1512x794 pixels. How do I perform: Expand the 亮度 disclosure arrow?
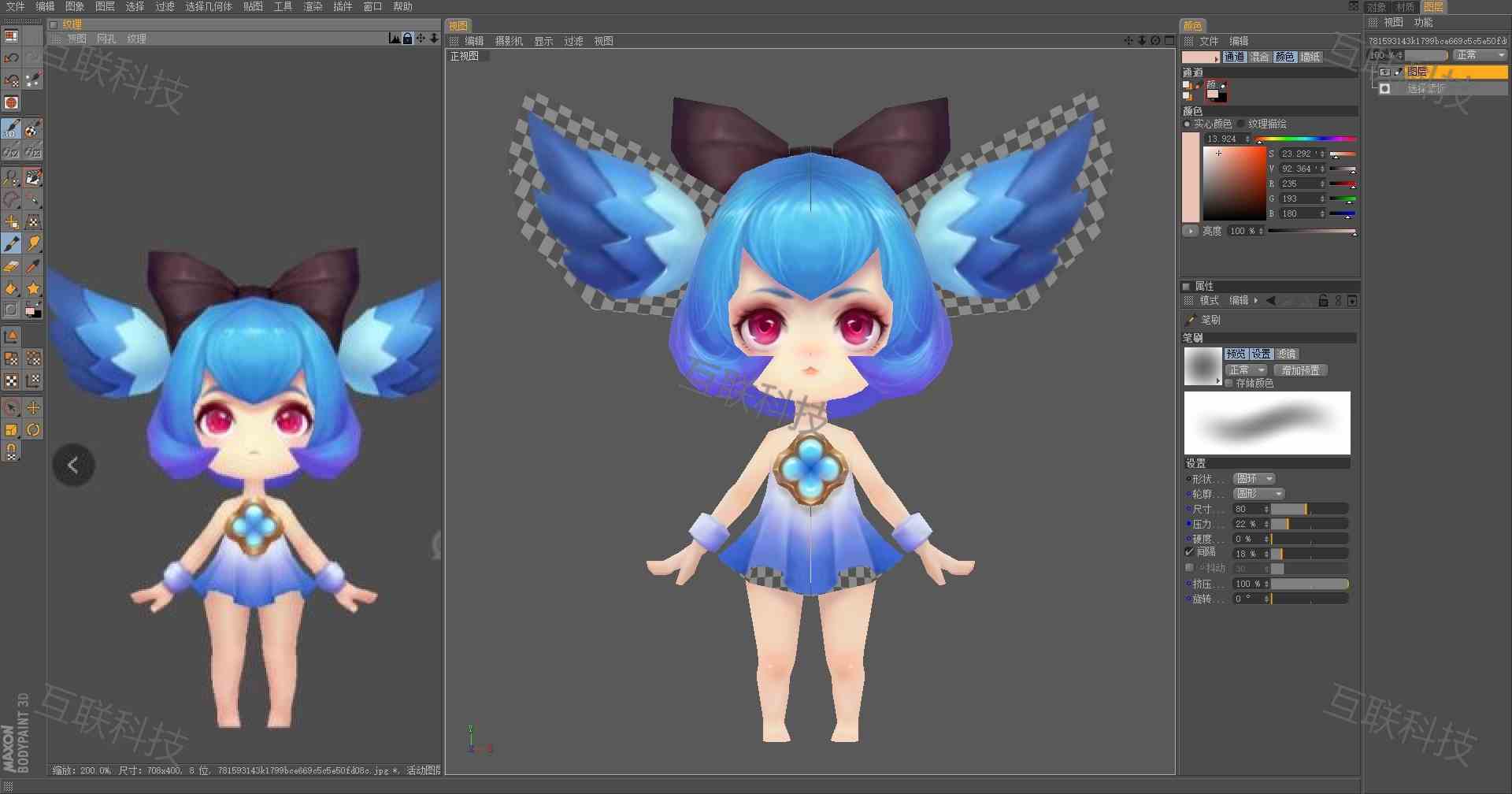(x=1190, y=231)
